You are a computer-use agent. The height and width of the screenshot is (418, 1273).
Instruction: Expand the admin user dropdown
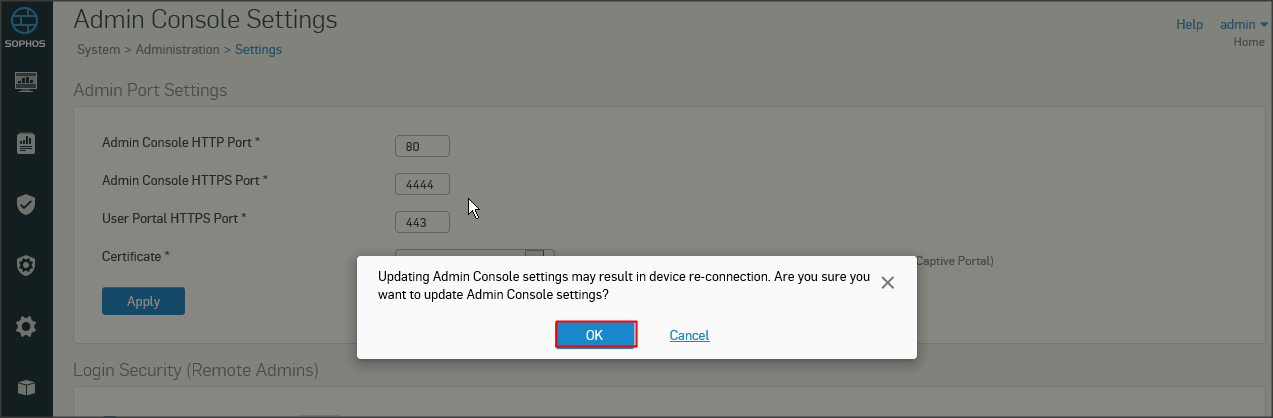pyautogui.click(x=1243, y=24)
